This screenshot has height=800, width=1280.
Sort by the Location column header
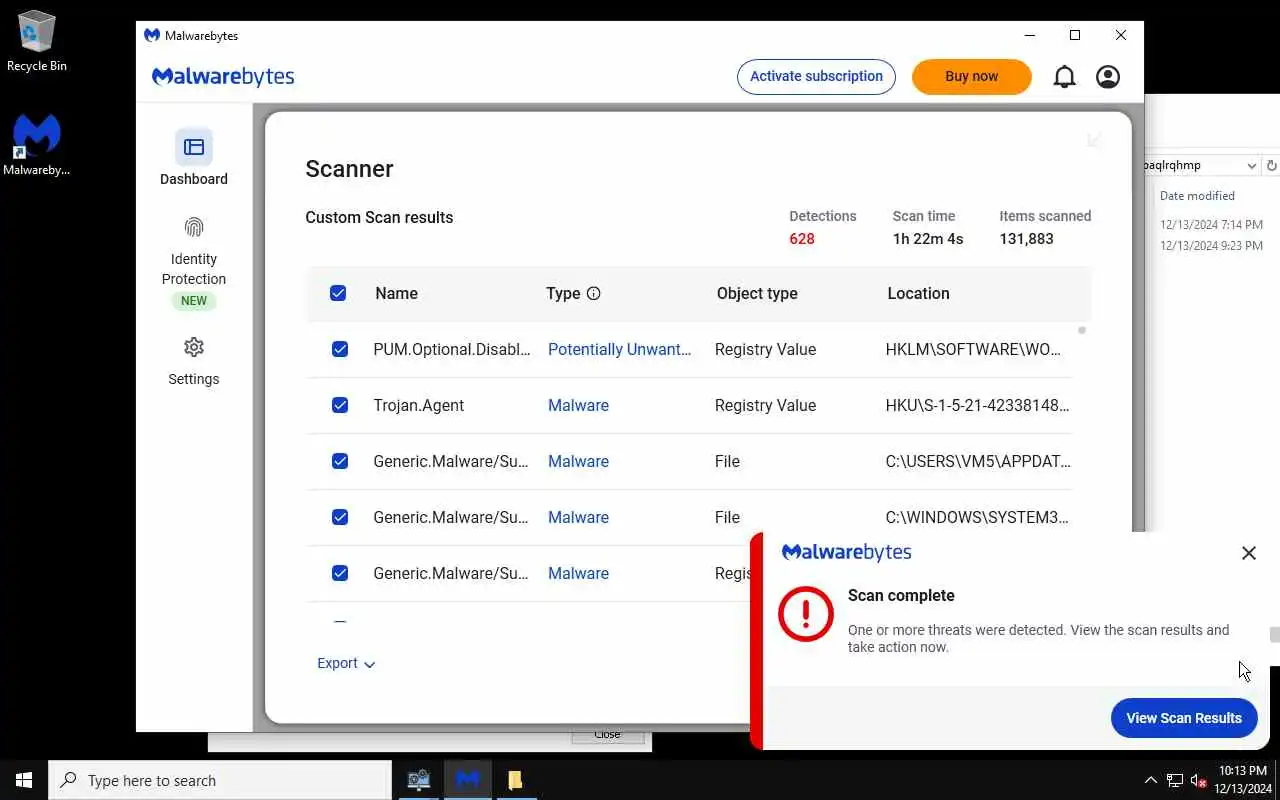pyautogui.click(x=918, y=293)
